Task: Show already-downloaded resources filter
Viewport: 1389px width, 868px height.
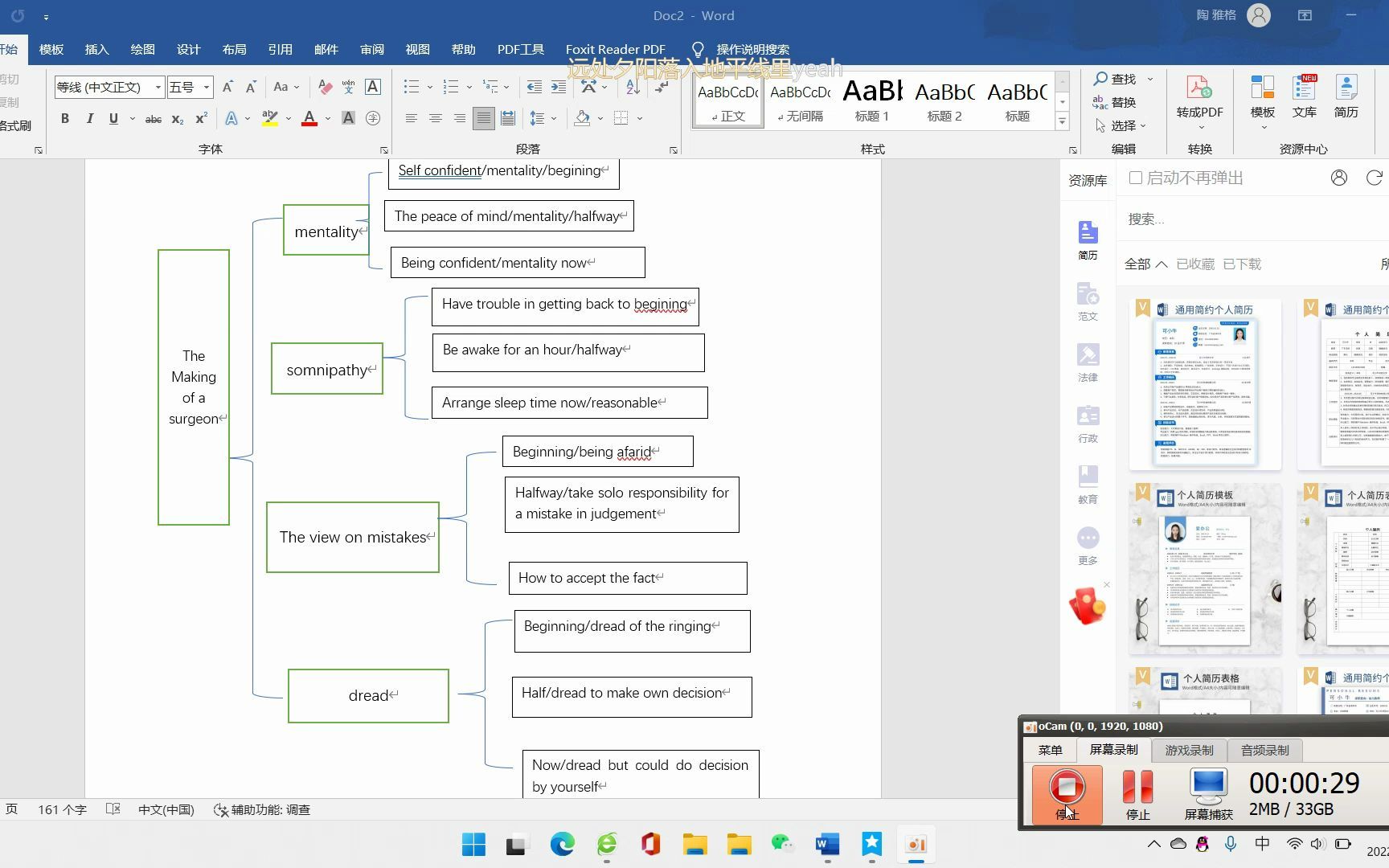Action: [x=1241, y=264]
